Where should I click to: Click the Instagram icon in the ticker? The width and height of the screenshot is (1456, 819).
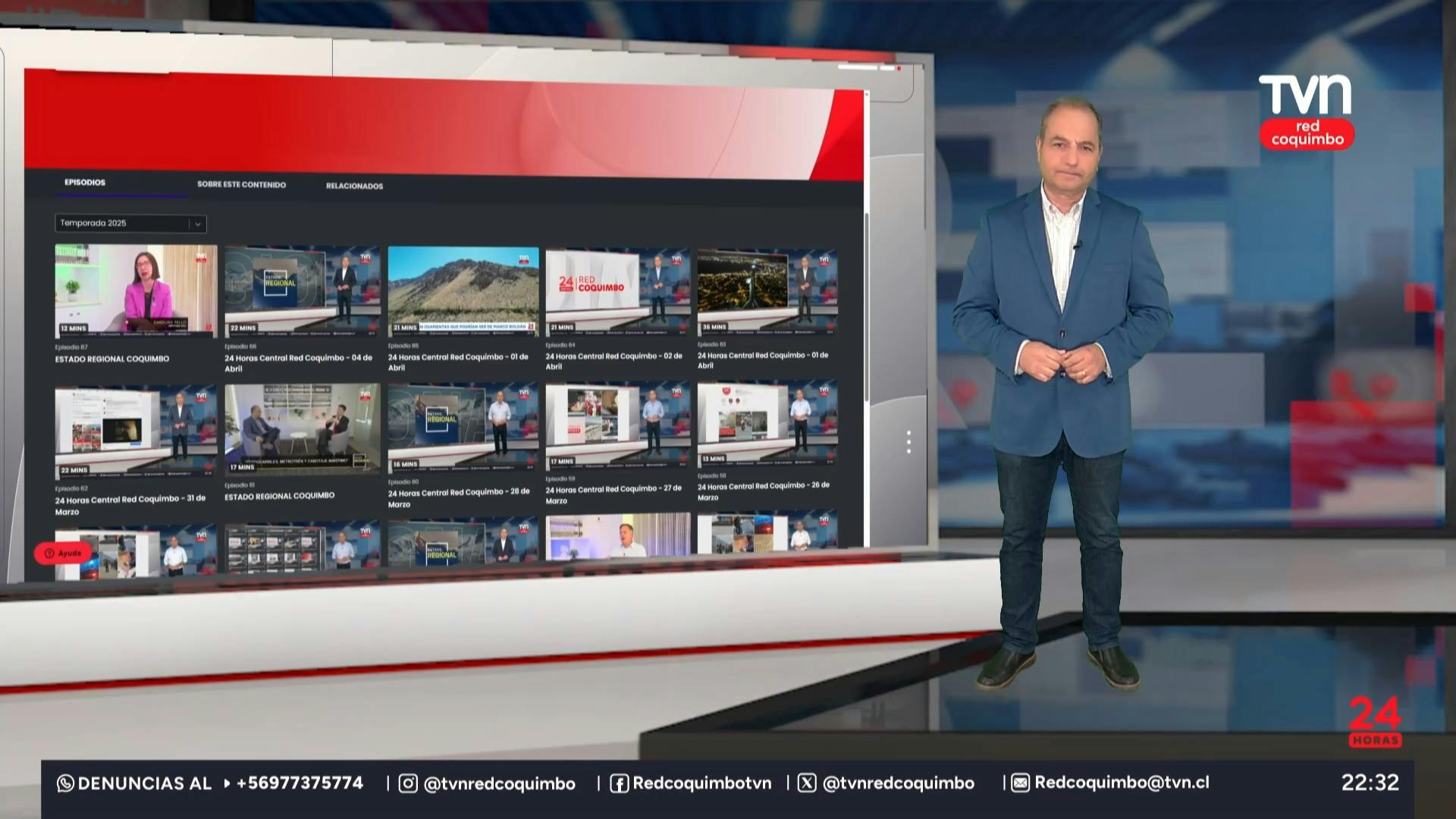click(x=408, y=783)
